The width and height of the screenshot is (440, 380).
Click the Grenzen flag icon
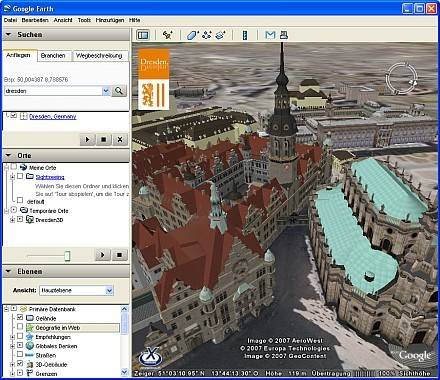[30, 373]
